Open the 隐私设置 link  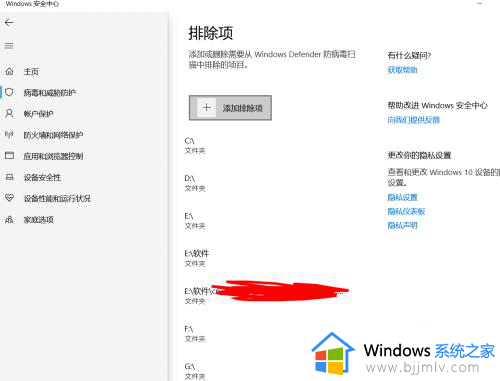[x=402, y=197]
